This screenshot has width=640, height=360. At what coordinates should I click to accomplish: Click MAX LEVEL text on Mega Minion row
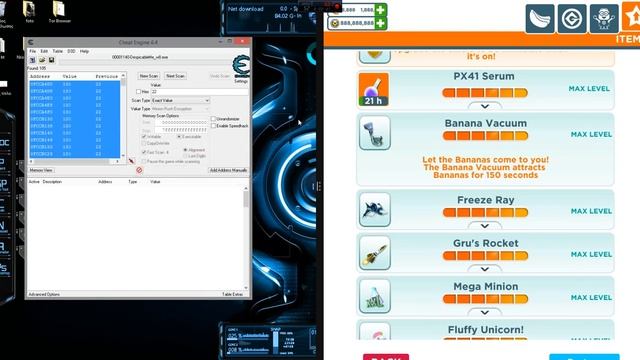point(591,298)
